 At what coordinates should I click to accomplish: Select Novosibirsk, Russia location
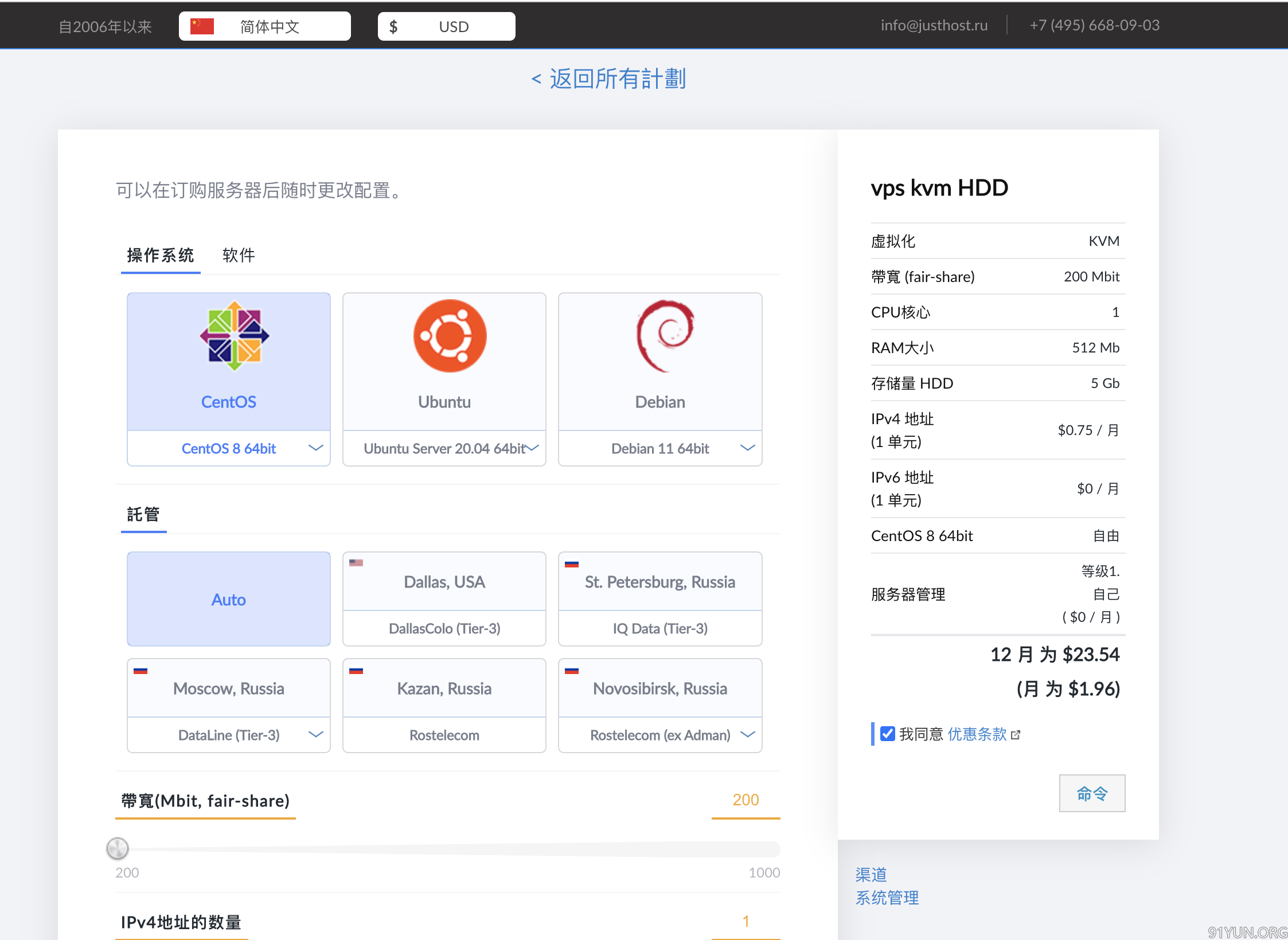[x=660, y=688]
